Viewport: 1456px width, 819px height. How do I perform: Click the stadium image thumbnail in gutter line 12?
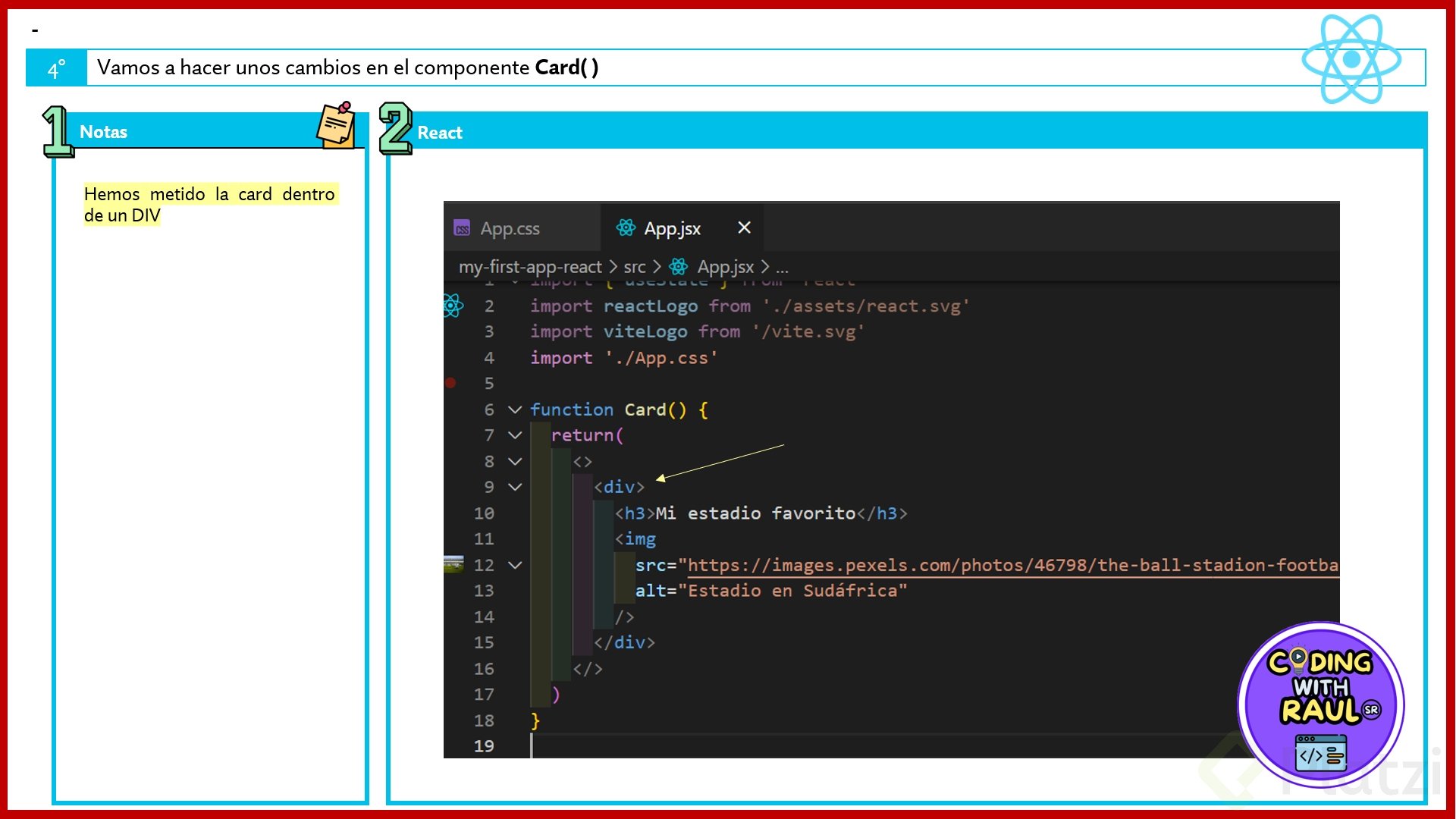(453, 563)
